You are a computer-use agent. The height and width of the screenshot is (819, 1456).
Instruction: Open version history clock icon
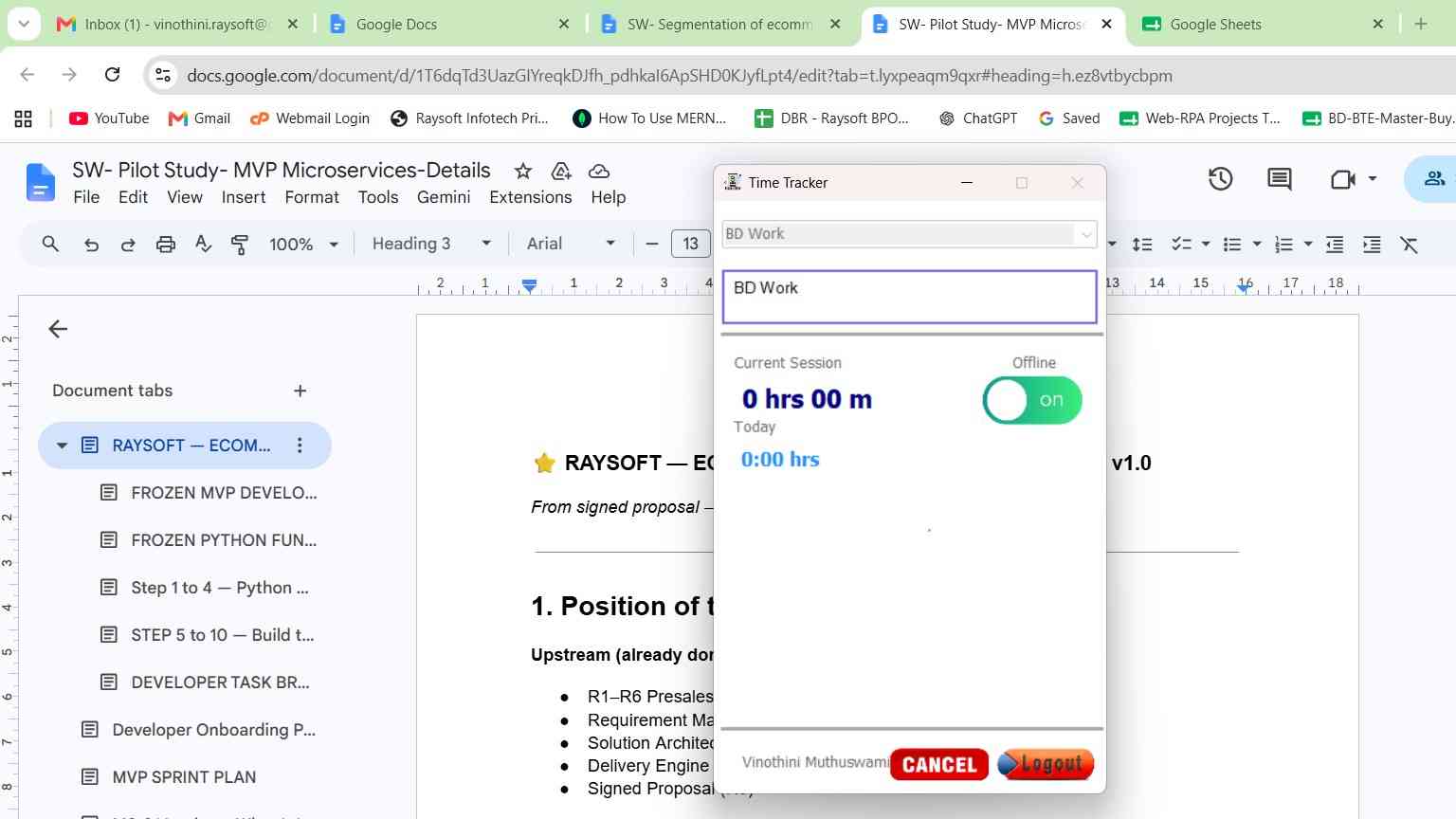pyautogui.click(x=1220, y=178)
